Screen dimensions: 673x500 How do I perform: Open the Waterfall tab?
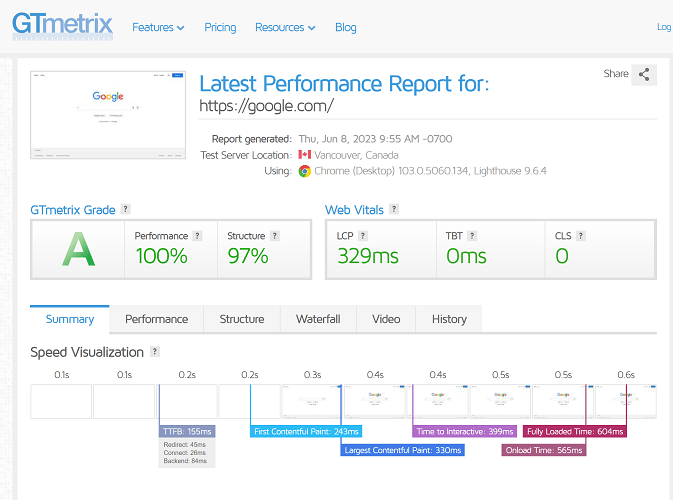[318, 319]
